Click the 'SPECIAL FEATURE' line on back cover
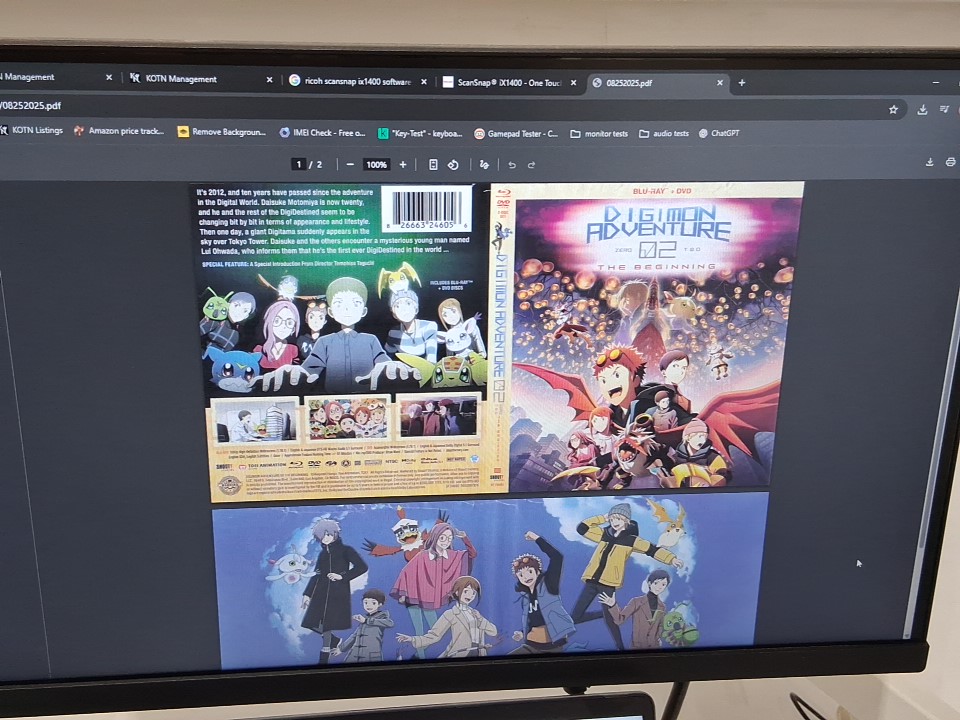This screenshot has width=960, height=720. [288, 263]
